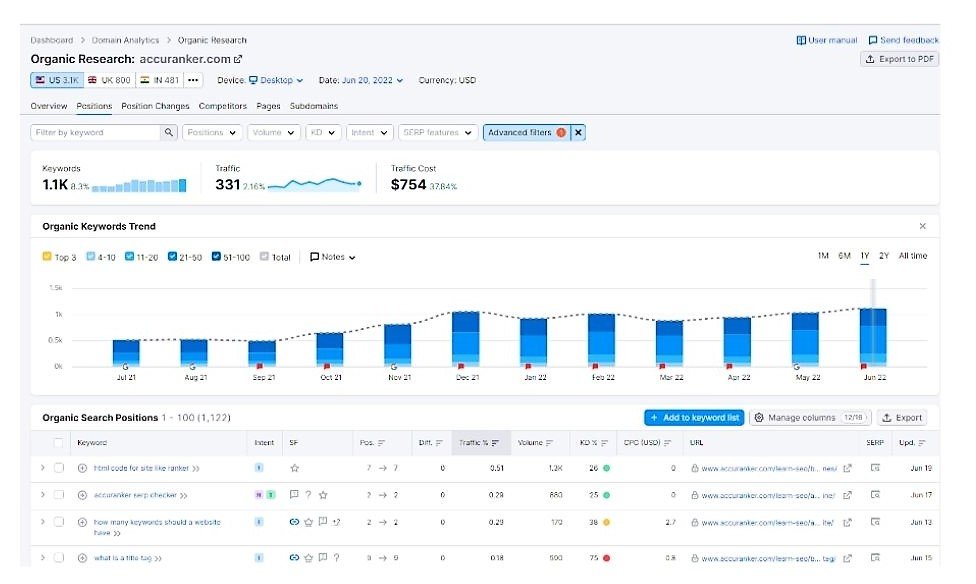The height and width of the screenshot is (584, 976).
Task: Click the Dec 21 red note flag
Action: (461, 366)
